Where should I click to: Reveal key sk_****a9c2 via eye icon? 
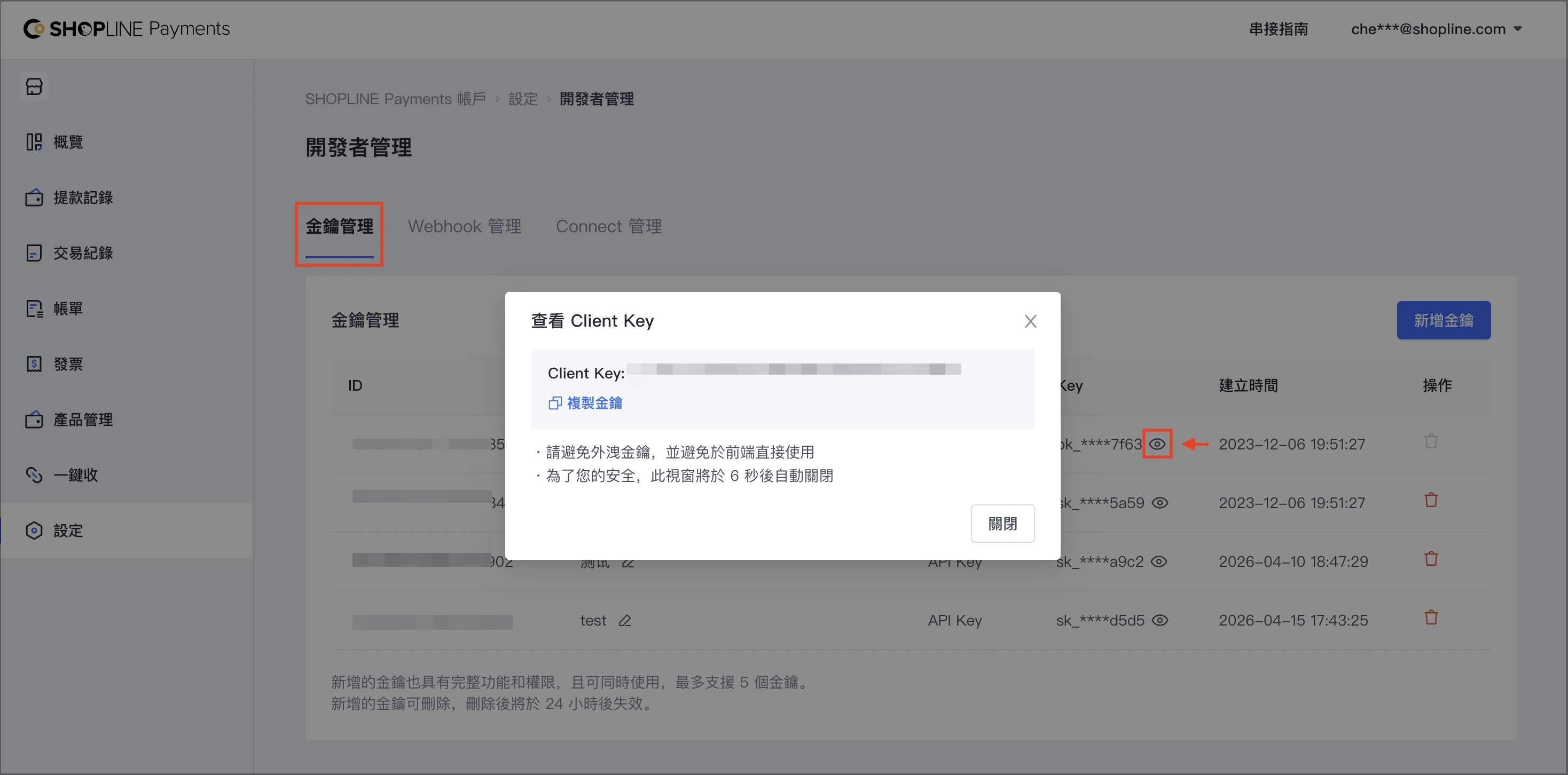point(1159,562)
